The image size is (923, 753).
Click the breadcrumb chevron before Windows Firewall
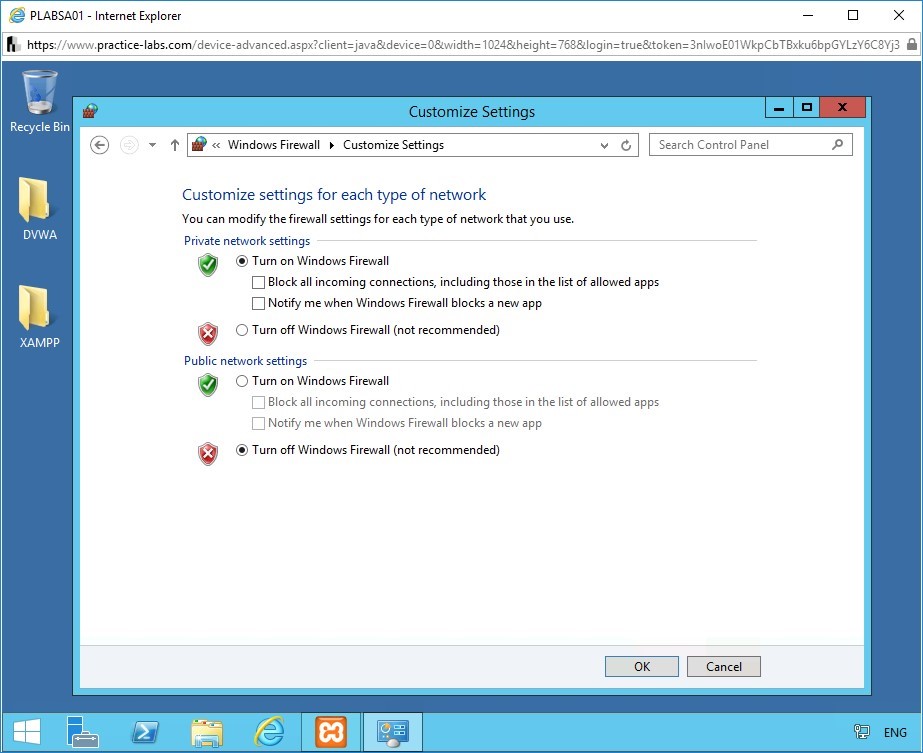216,145
